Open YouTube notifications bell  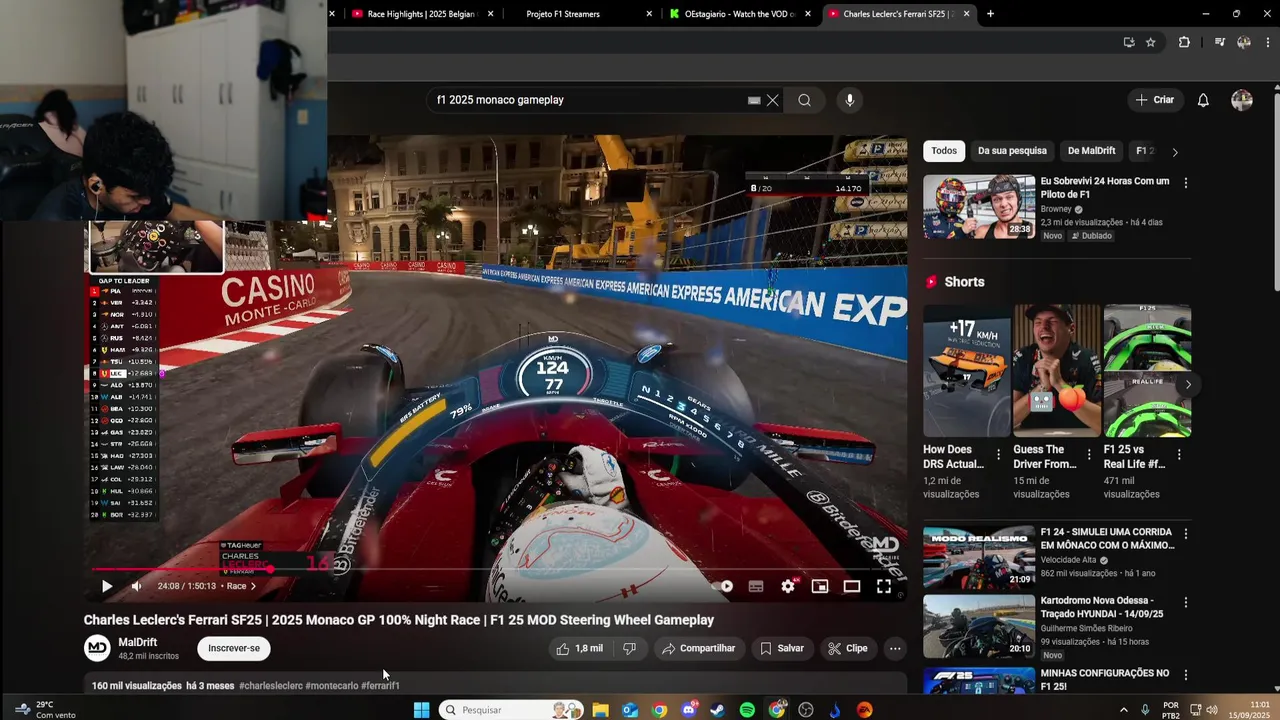[x=1203, y=100]
